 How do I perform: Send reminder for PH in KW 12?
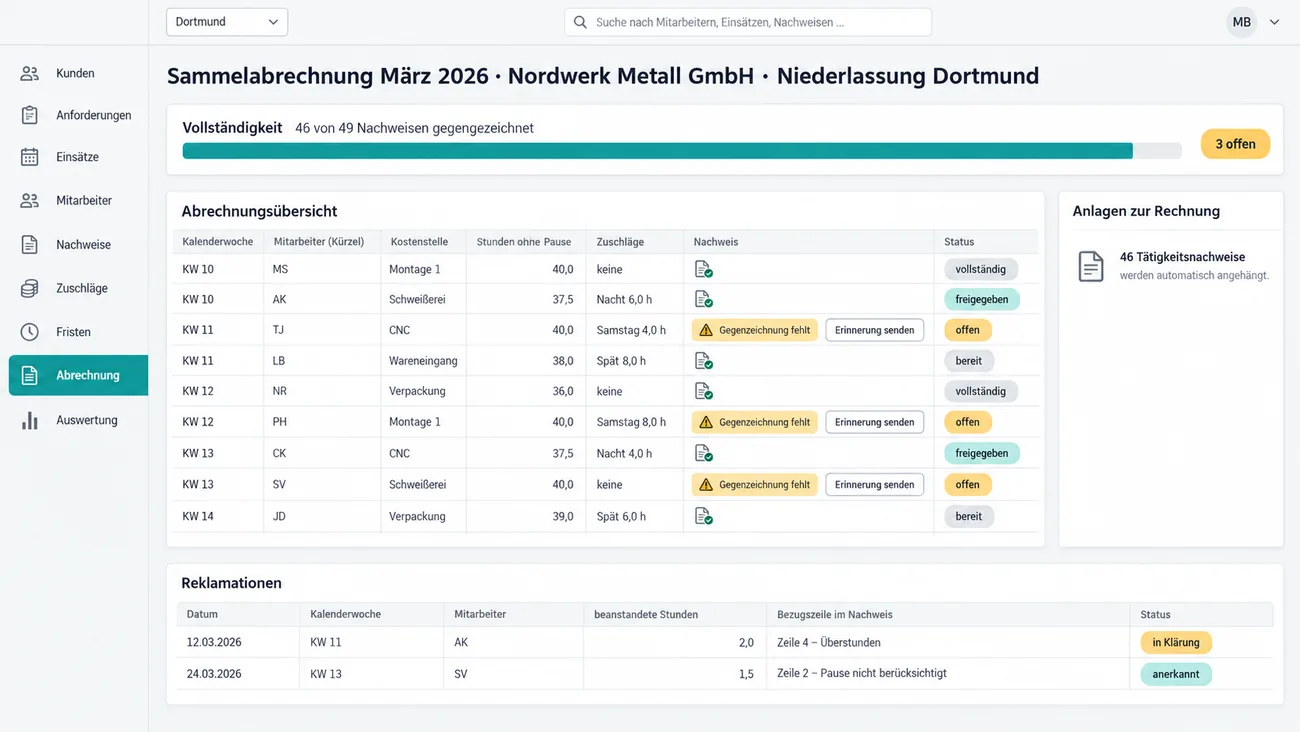[874, 422]
